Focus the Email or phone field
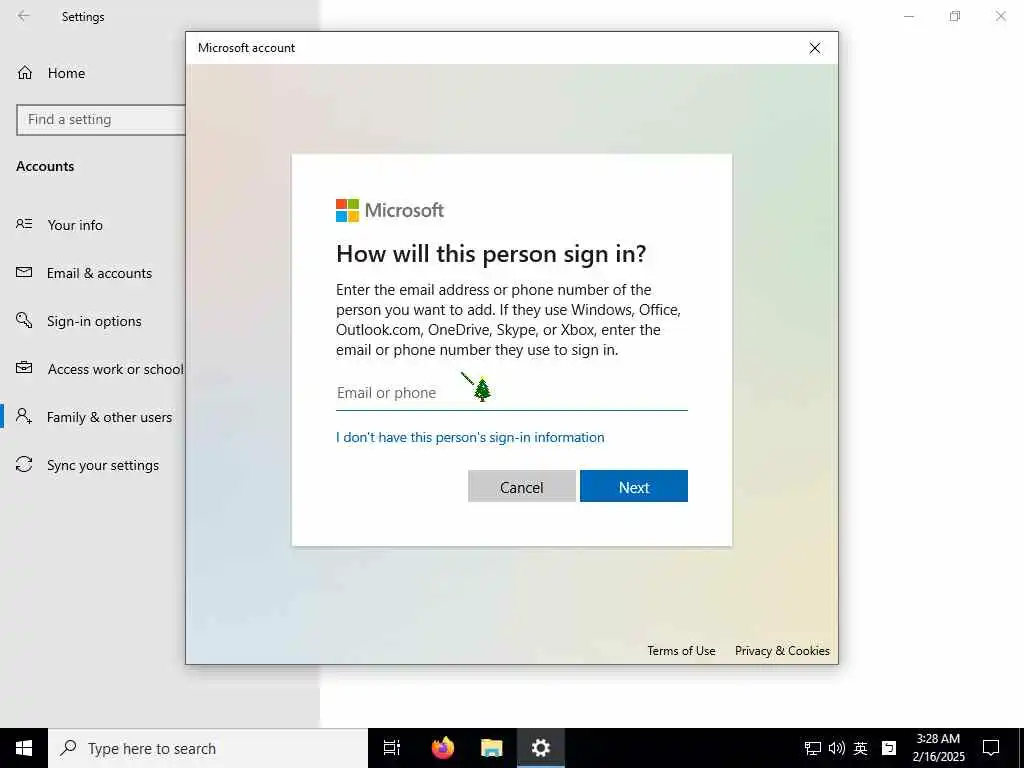 [511, 392]
